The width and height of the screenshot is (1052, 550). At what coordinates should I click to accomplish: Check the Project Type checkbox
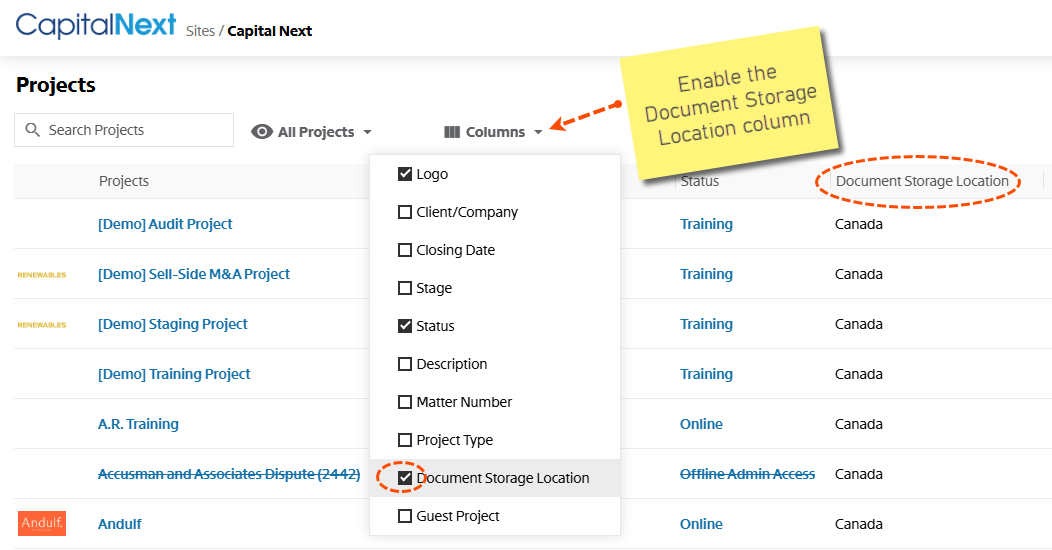405,440
